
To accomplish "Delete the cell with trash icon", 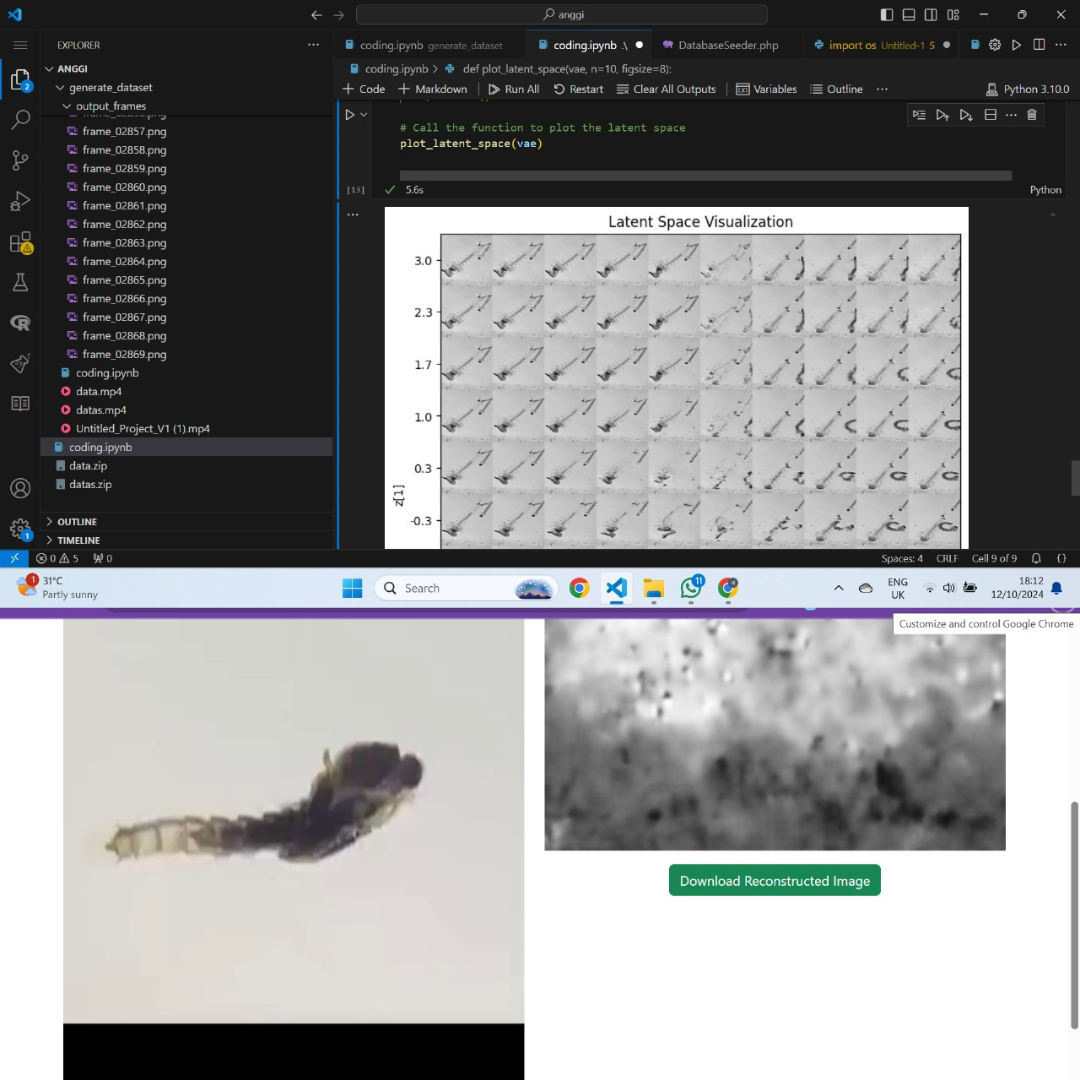I will tap(1032, 115).
